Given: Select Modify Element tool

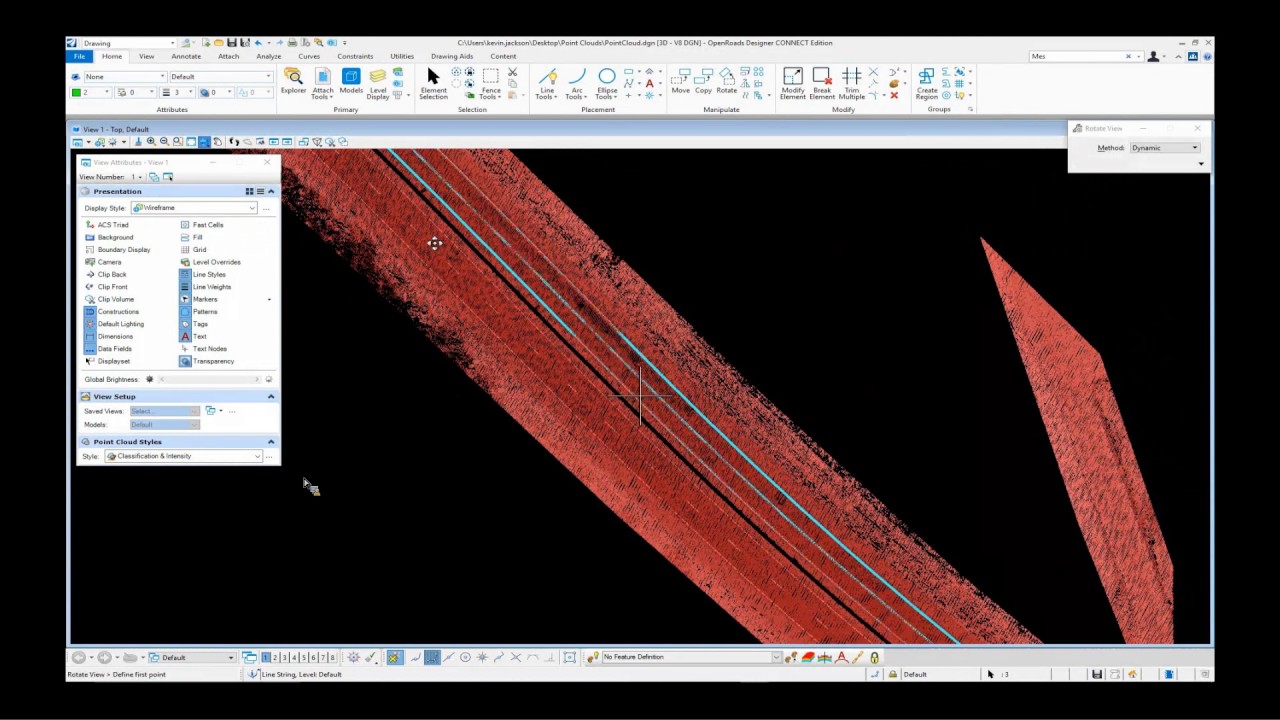Looking at the screenshot, I should (x=793, y=84).
